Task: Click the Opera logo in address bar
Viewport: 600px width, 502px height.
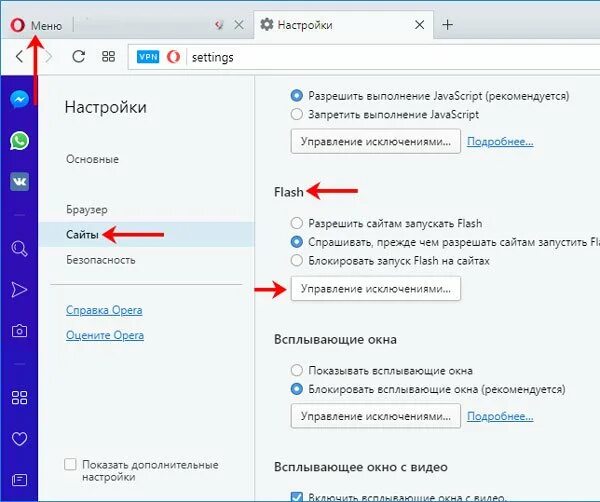Action: click(x=173, y=57)
